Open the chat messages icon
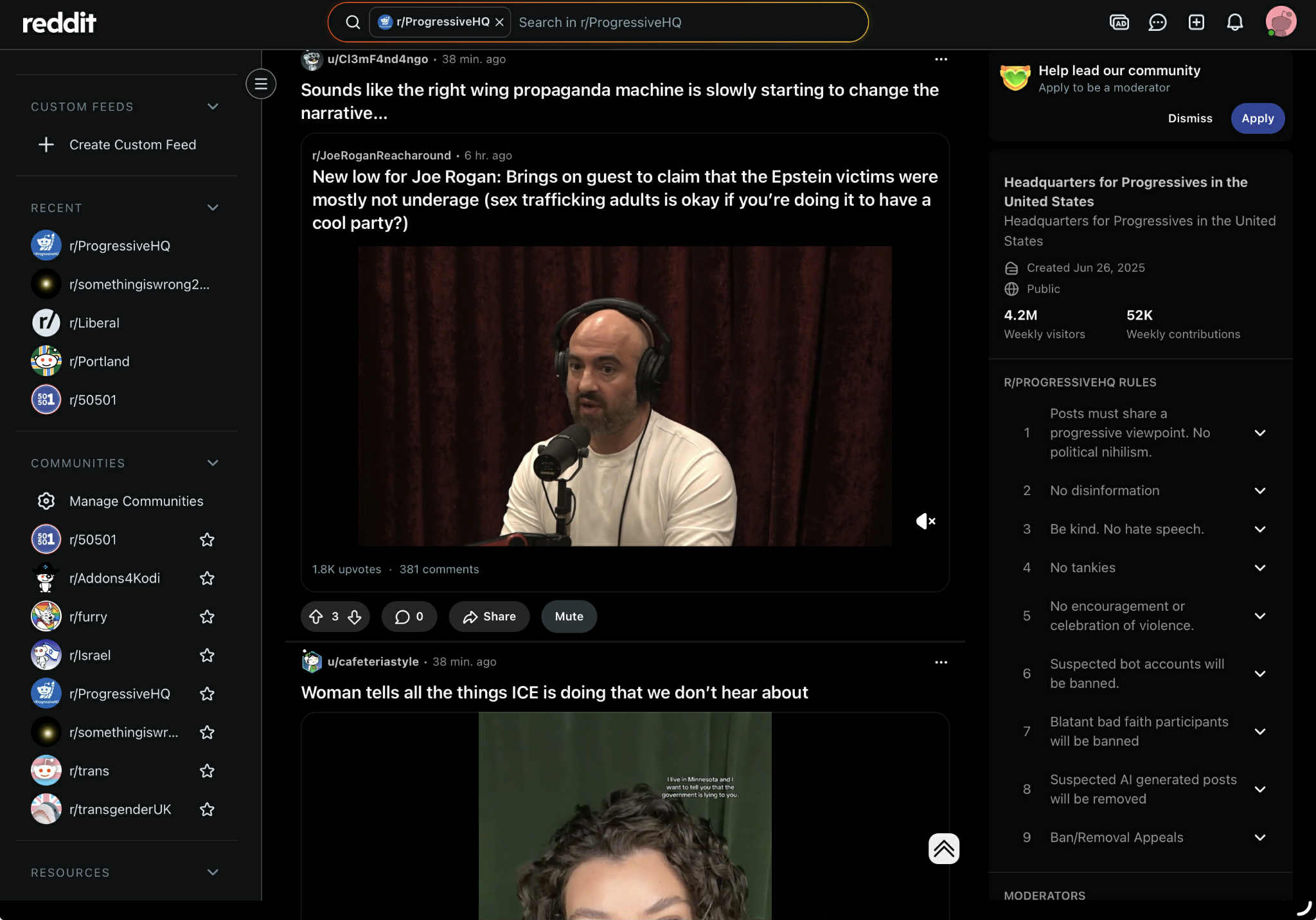Viewport: 1316px width, 920px height. 1157,23
